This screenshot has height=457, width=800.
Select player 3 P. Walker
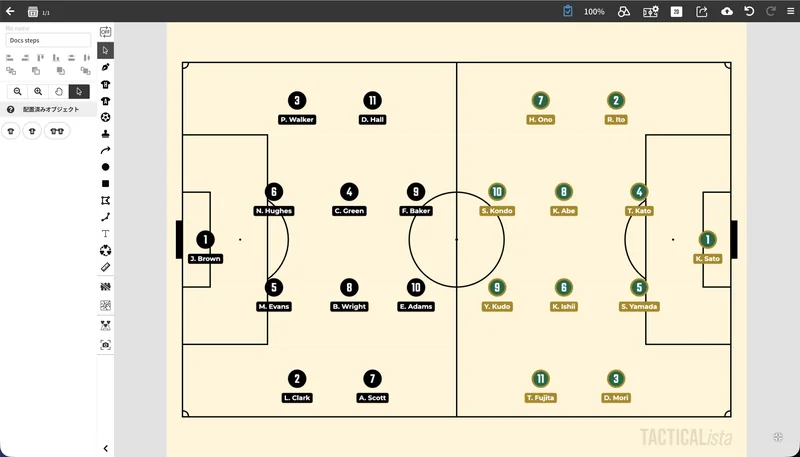[x=297, y=100]
